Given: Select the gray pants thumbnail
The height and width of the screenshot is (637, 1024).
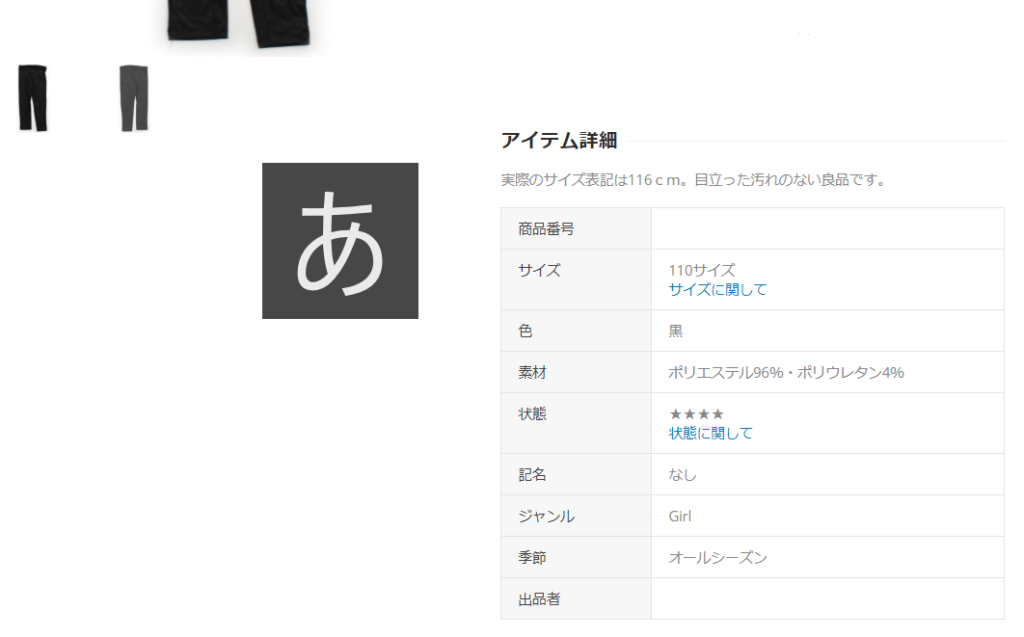Looking at the screenshot, I should click(x=133, y=97).
